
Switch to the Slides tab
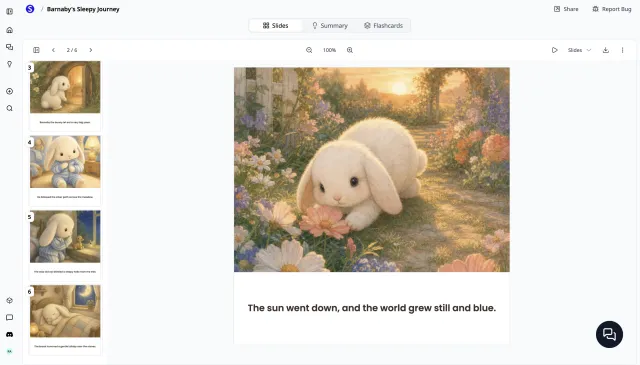[x=276, y=25]
